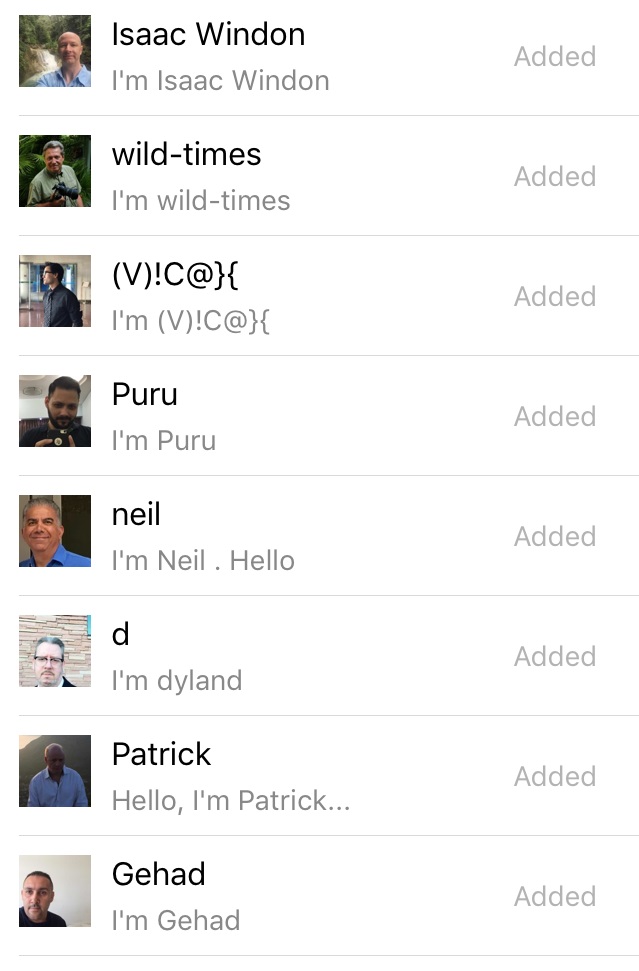Open Isaac Windon's profile photo thumbnail
Image resolution: width=639 pixels, height=971 pixels.
[x=55, y=51]
